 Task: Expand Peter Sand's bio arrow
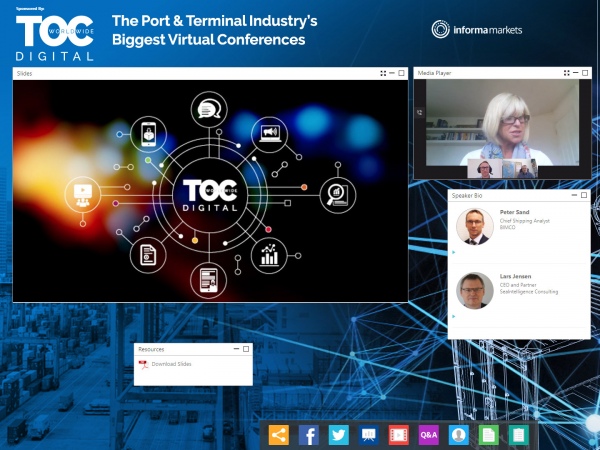[452, 254]
